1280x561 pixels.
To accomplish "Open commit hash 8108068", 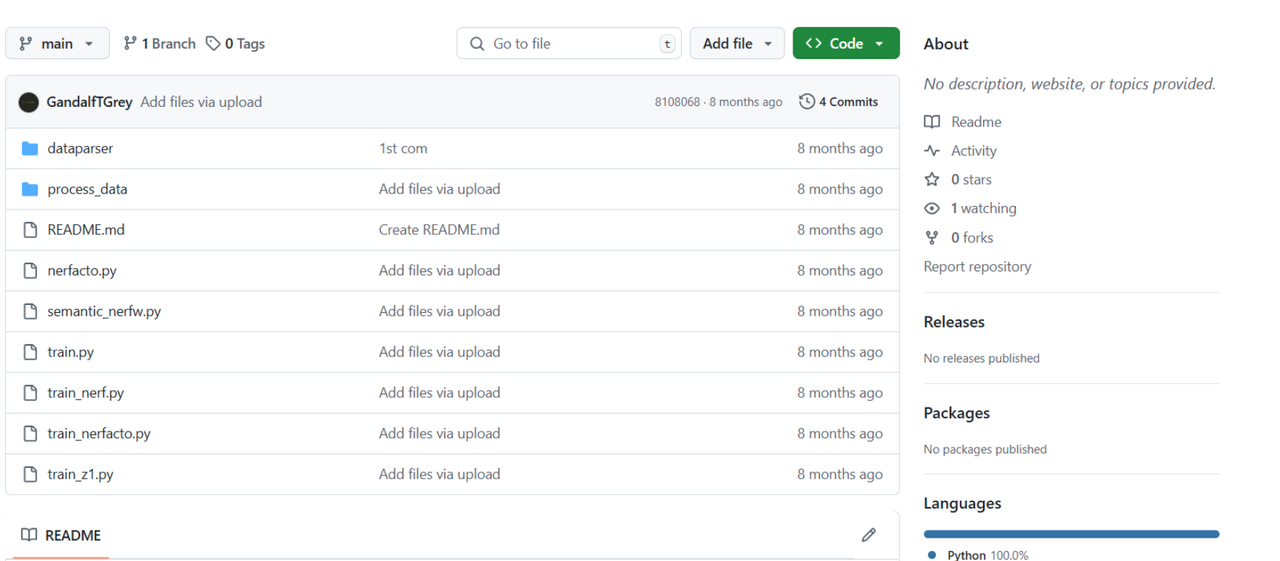I will click(677, 102).
